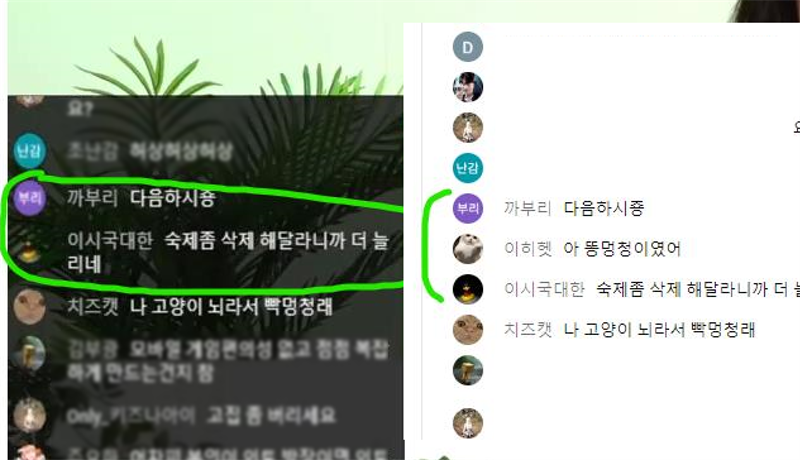800x460 pixels.
Task: Select 치즈캣's avatar in the white chat list
Action: [468, 329]
